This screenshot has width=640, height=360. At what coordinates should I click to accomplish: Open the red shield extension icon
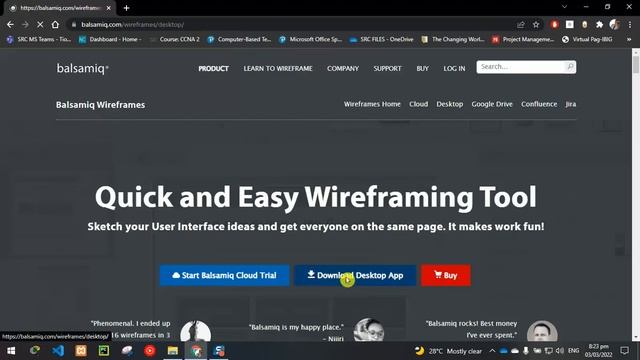[x=554, y=24]
